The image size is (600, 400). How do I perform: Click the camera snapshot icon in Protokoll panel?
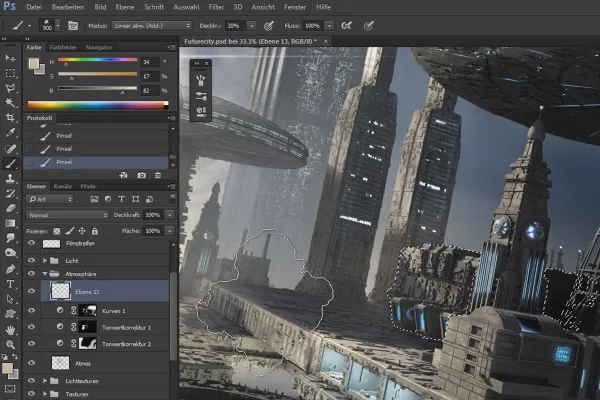point(142,175)
